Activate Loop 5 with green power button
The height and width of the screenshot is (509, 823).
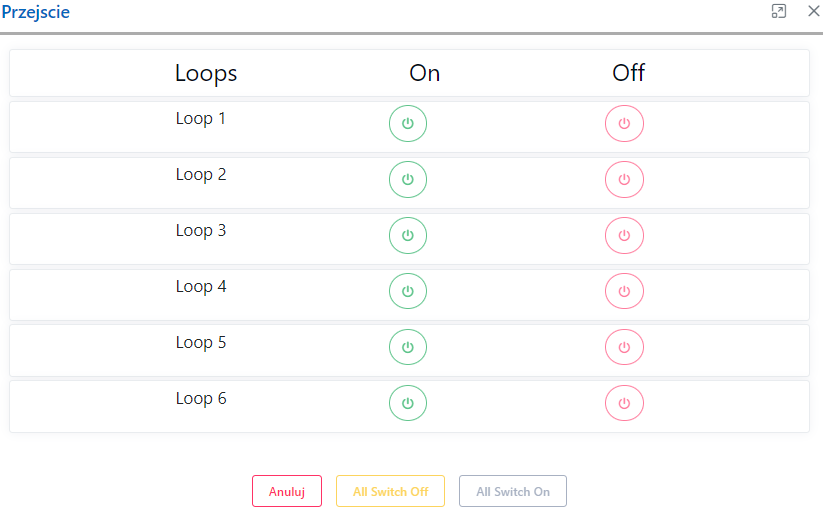[x=407, y=348]
